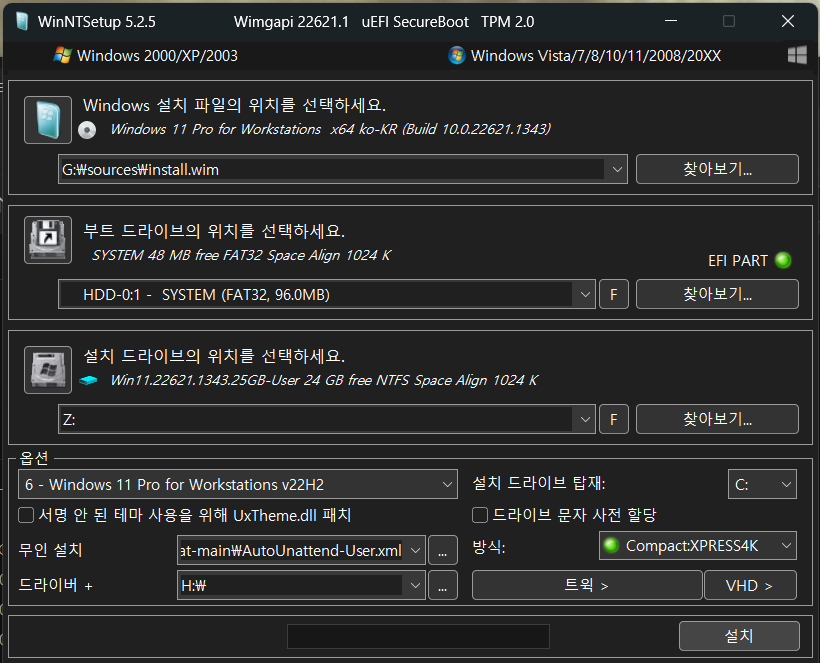Open the Z: install drive dropdown
The height and width of the screenshot is (663, 820).
[585, 419]
